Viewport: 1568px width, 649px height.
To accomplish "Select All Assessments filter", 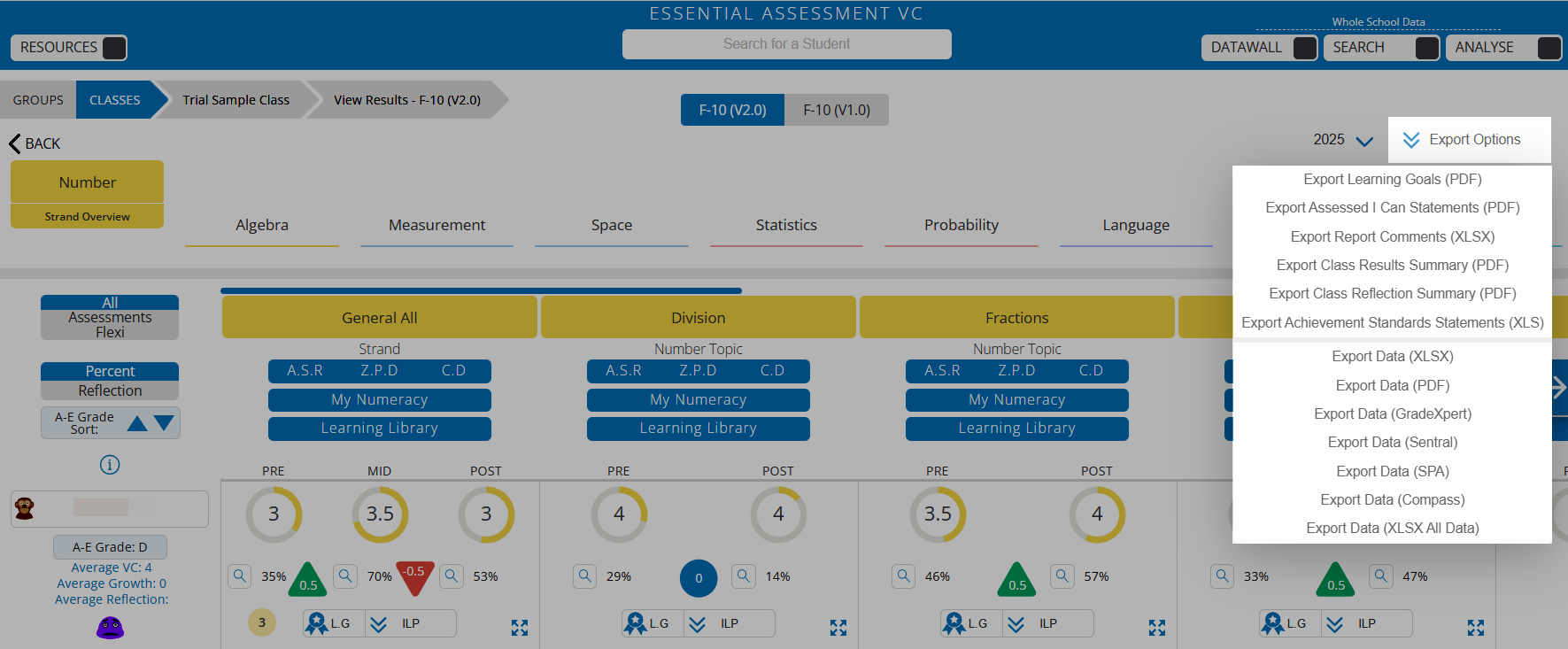I will pyautogui.click(x=110, y=303).
